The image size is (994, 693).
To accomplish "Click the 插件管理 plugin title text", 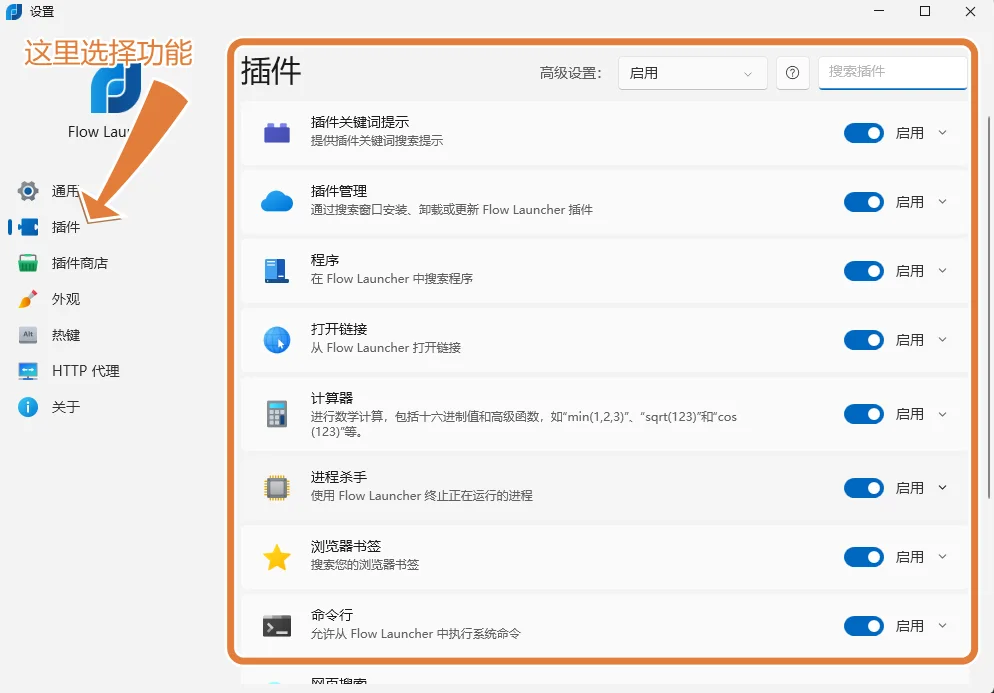I will point(339,191).
